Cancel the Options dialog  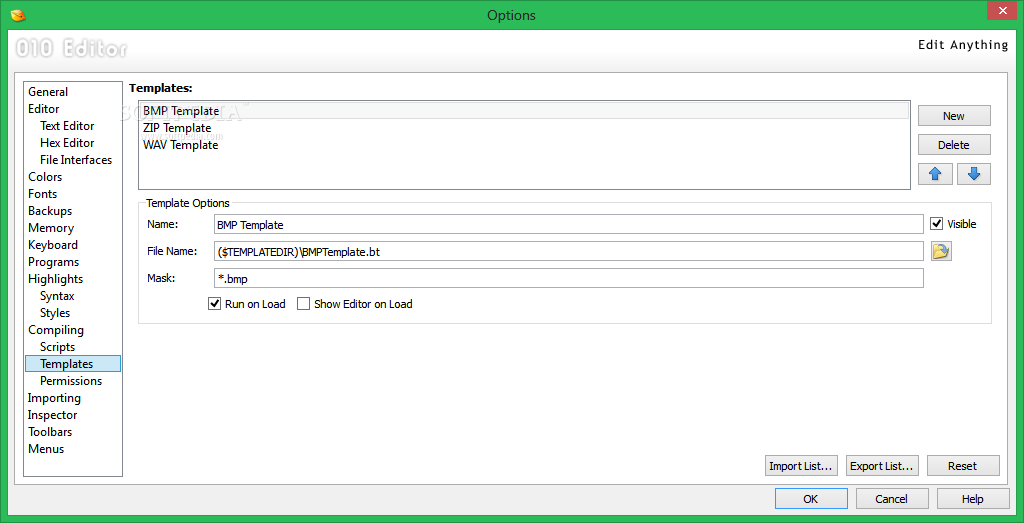pyautogui.click(x=892, y=499)
